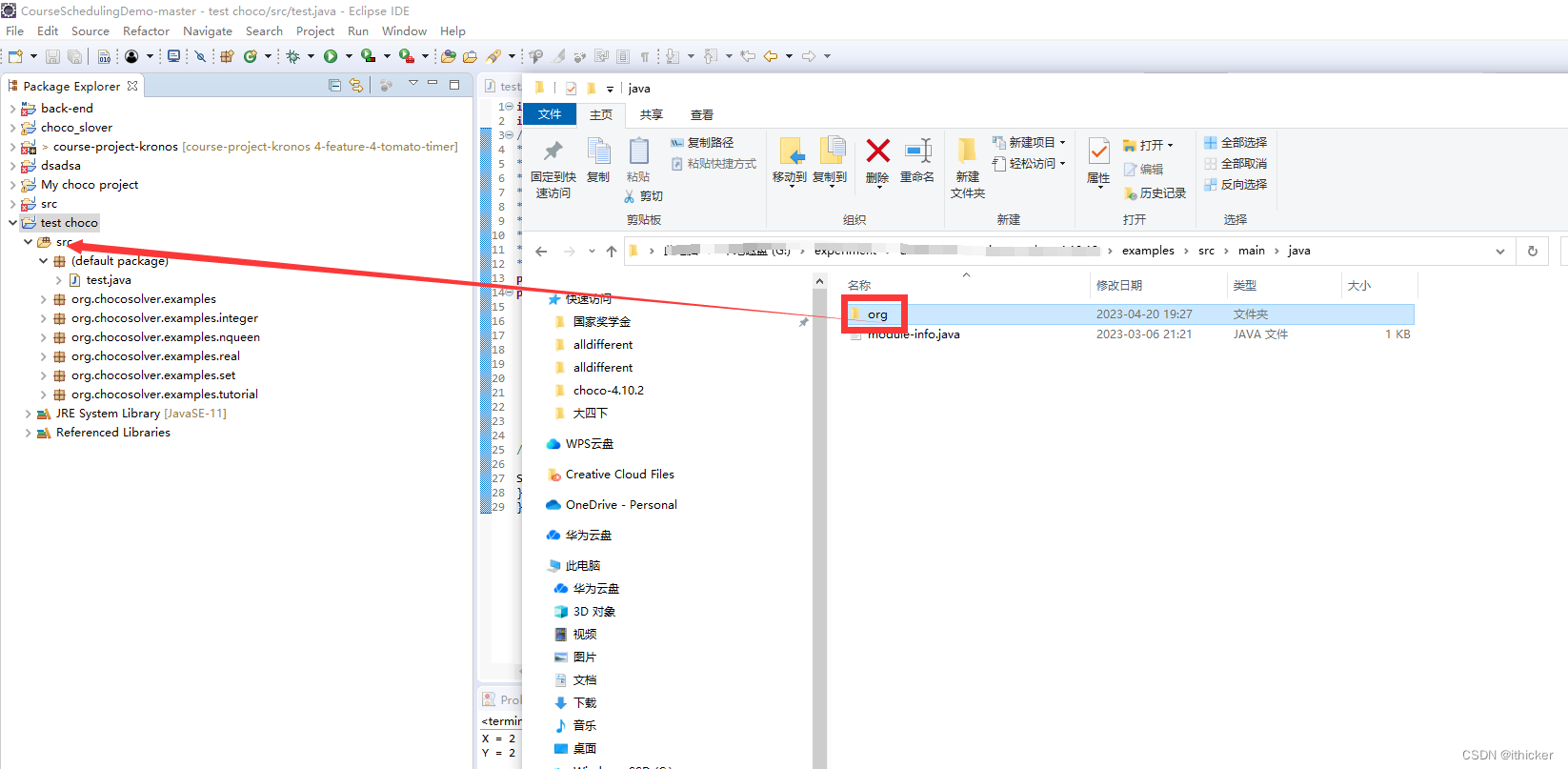Select choco_slover project in Package Explorer
Viewport: 1568px width, 769px height.
(76, 127)
